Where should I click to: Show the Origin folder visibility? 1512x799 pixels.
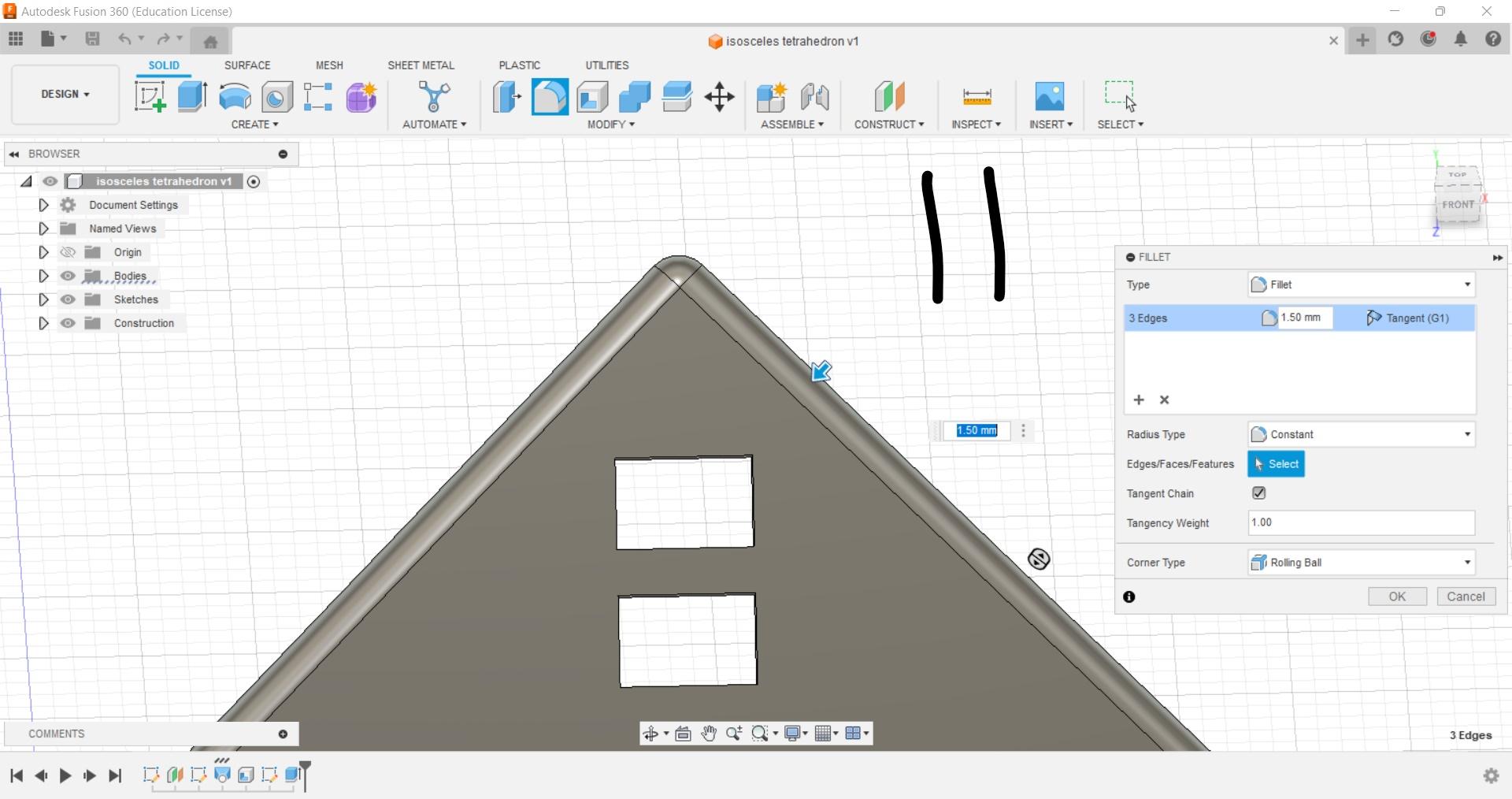68,252
